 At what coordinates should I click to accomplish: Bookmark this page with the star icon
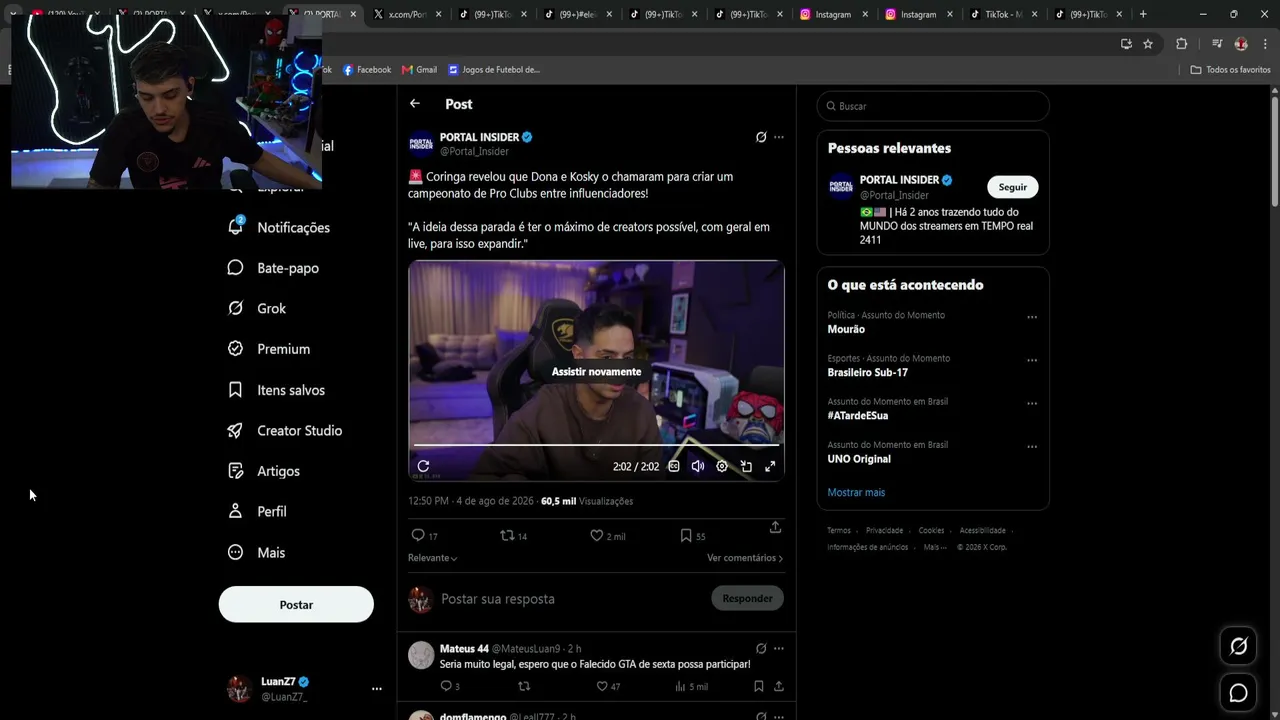[1148, 44]
